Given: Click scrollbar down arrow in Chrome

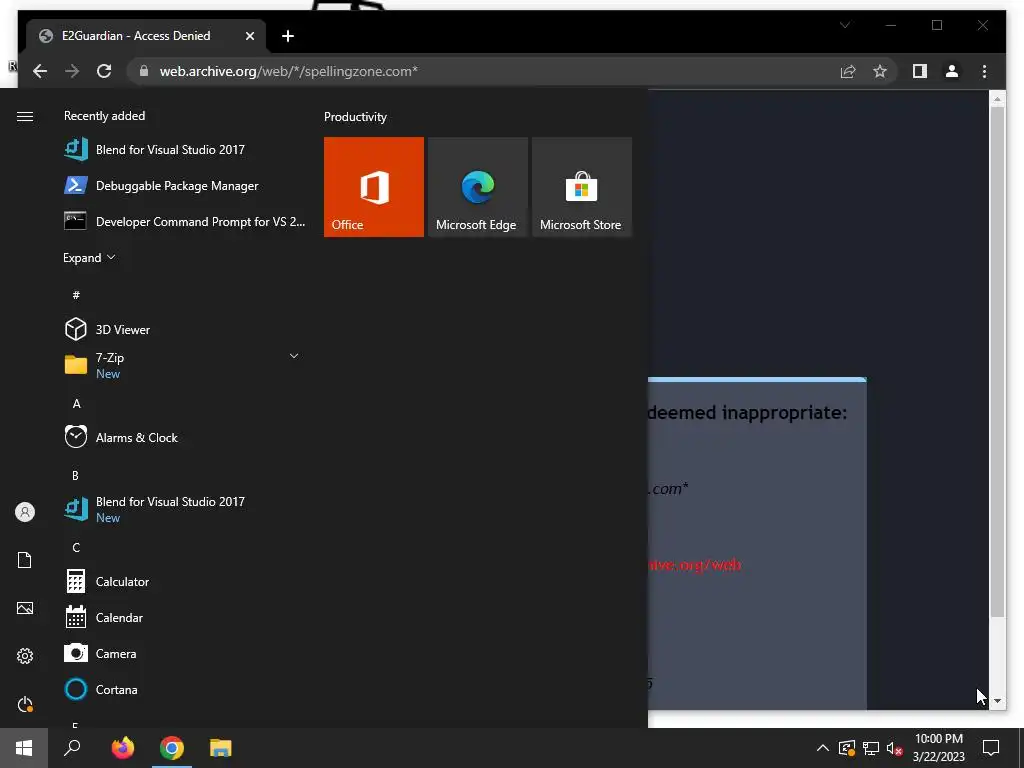Looking at the screenshot, I should point(997,701).
